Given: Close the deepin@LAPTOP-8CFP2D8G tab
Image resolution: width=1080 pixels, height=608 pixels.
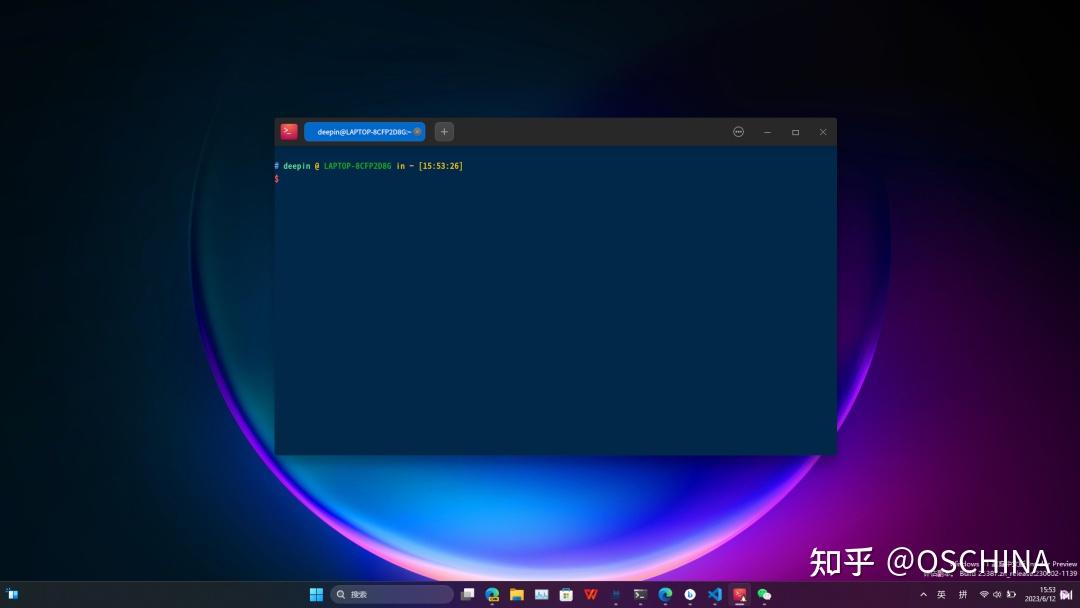Looking at the screenshot, I should 417,131.
